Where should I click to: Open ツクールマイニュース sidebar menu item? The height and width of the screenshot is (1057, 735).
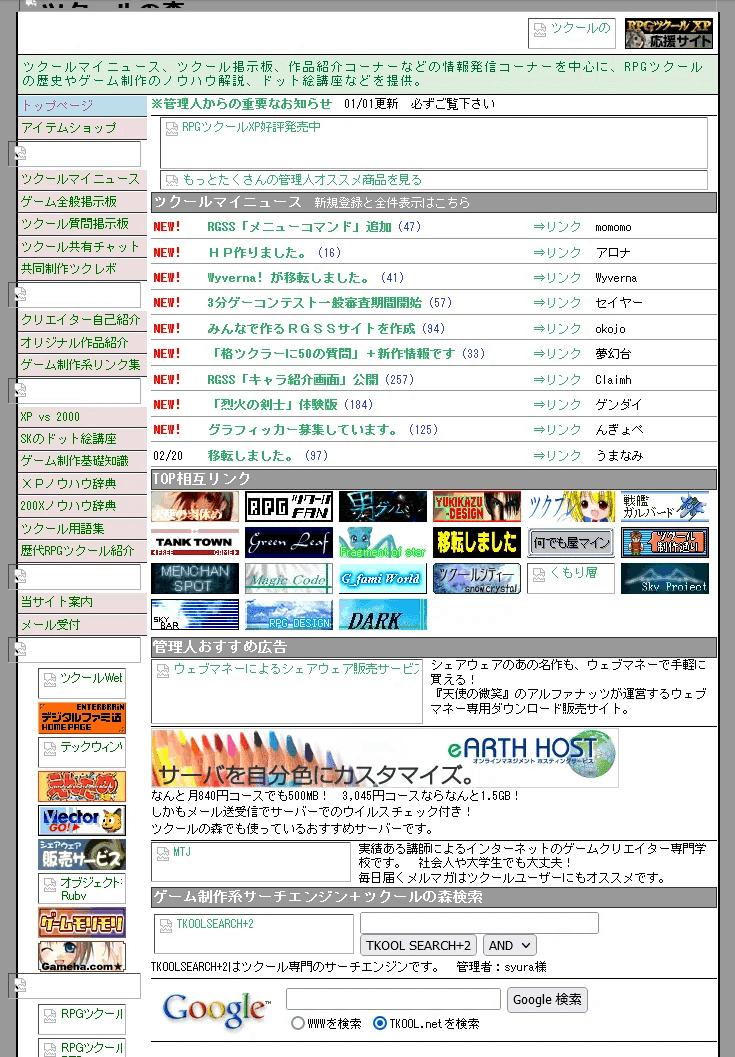coord(80,179)
